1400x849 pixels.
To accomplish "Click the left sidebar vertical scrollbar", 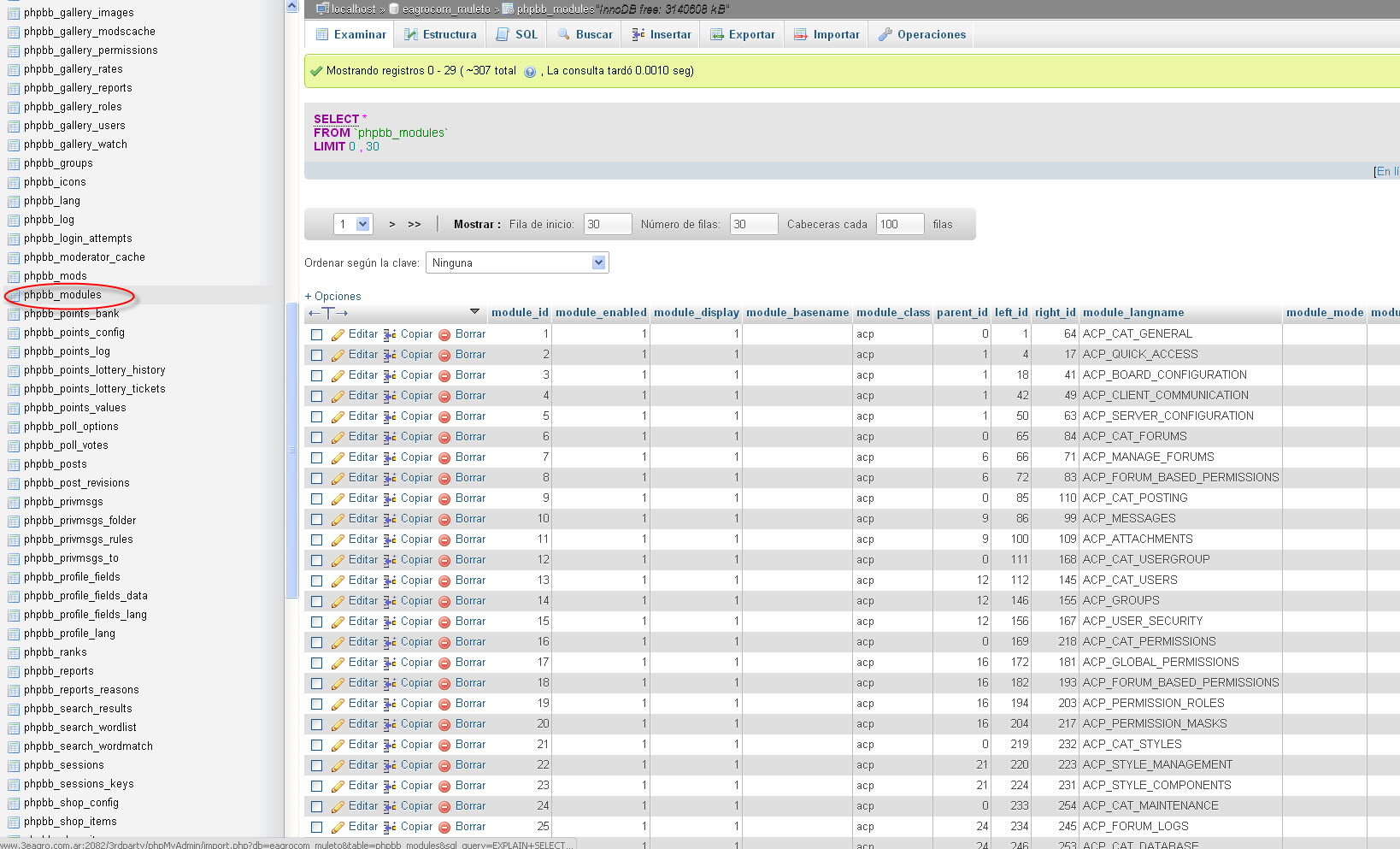I will coord(291,450).
